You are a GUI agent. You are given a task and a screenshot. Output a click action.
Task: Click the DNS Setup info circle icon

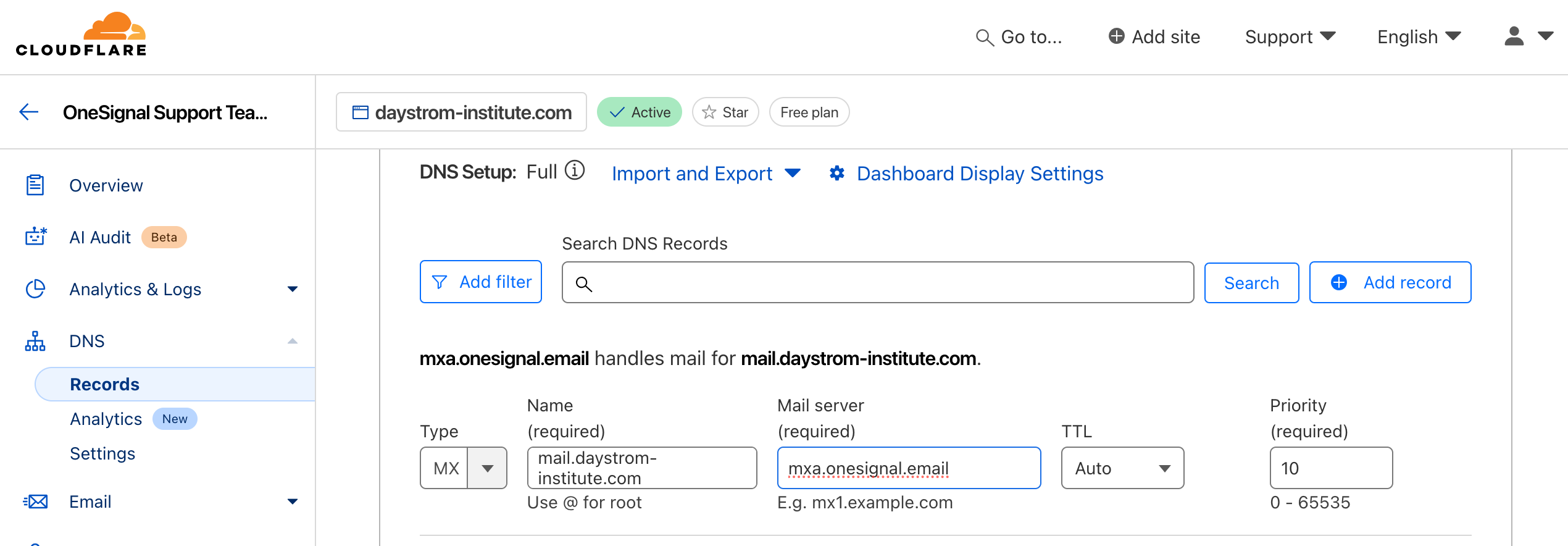[x=575, y=170]
